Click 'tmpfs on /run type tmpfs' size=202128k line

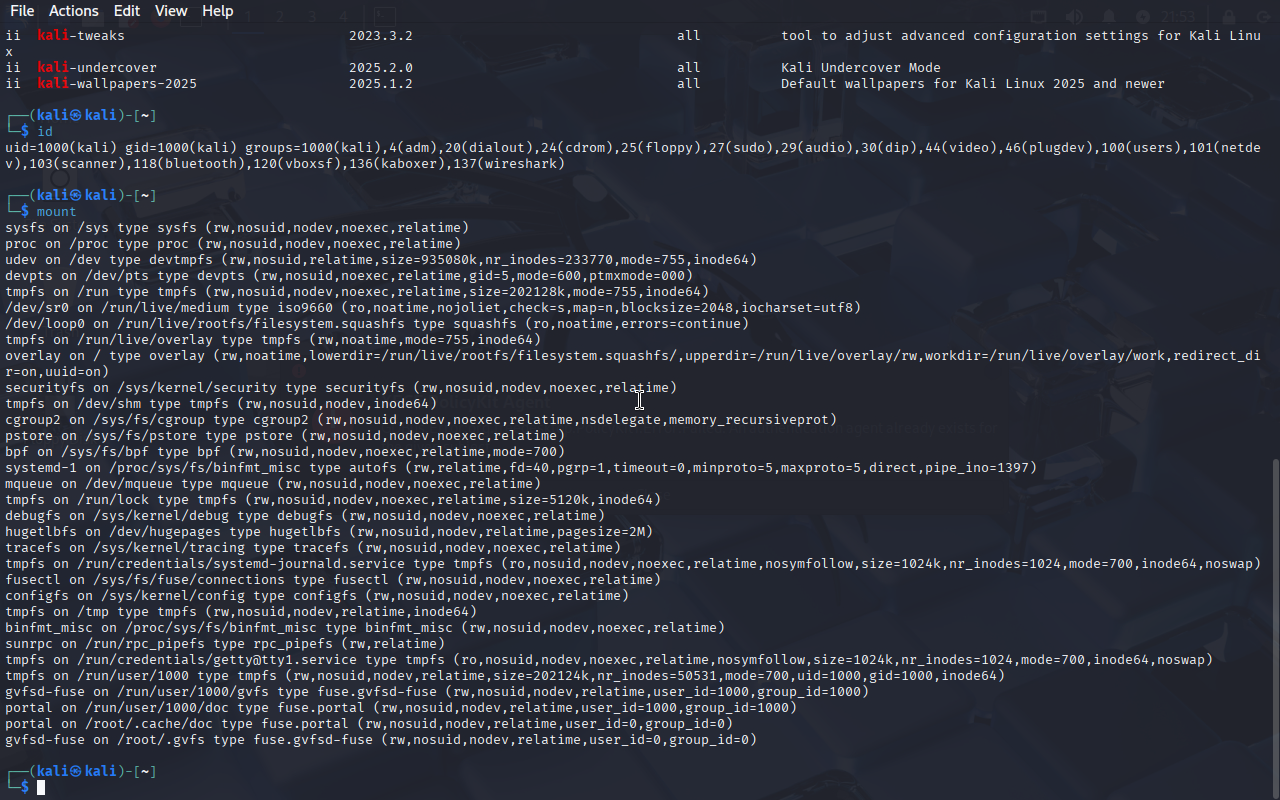point(357,292)
